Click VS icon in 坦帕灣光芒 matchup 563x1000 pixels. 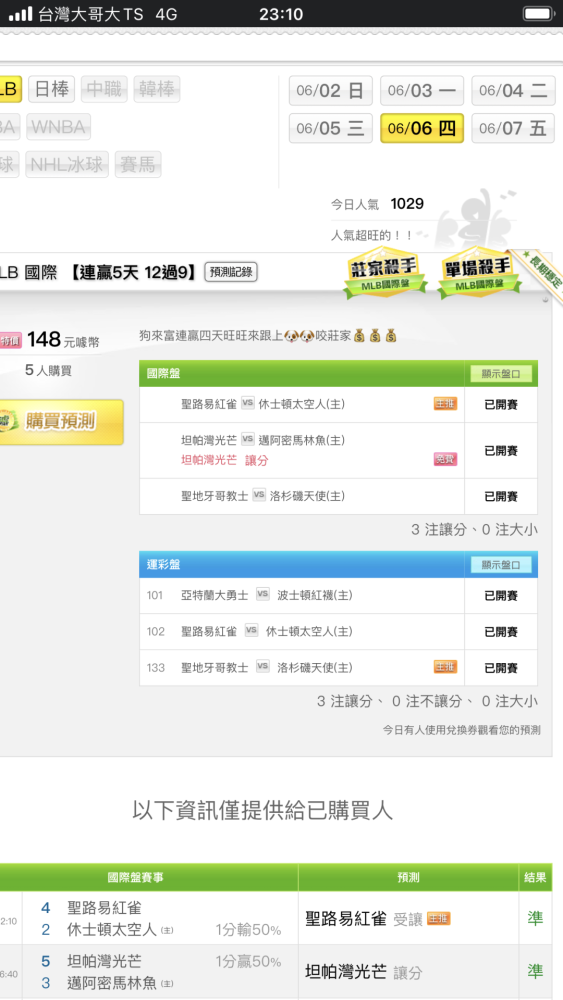coord(248,439)
